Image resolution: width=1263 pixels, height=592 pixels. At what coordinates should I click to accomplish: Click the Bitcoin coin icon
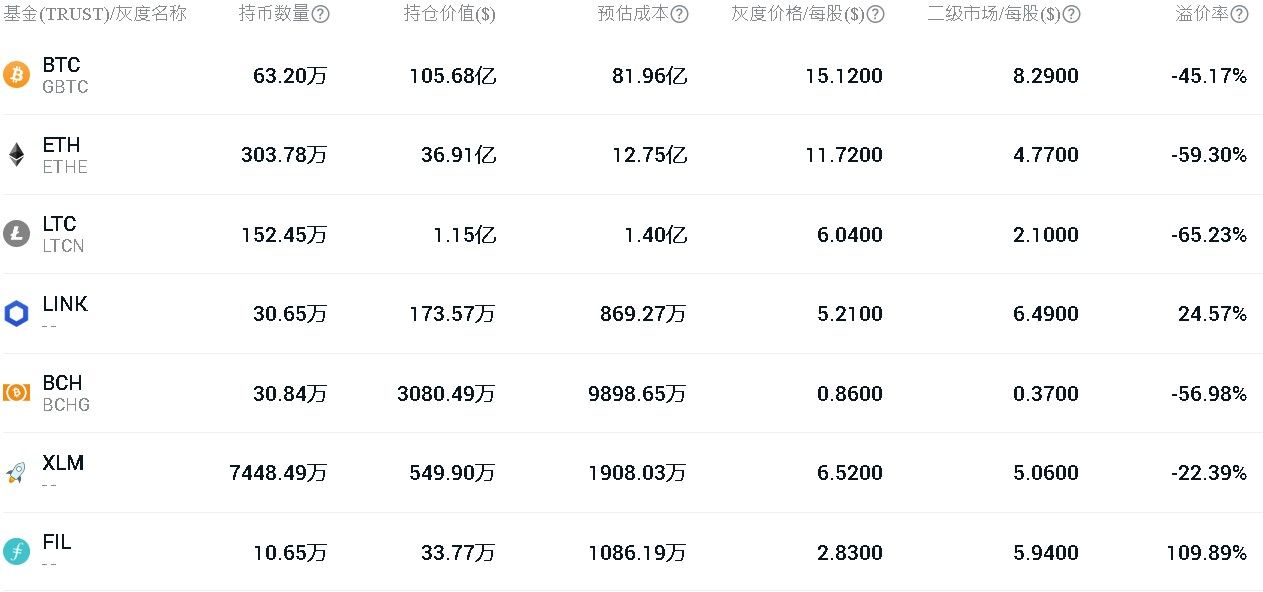coord(17,75)
